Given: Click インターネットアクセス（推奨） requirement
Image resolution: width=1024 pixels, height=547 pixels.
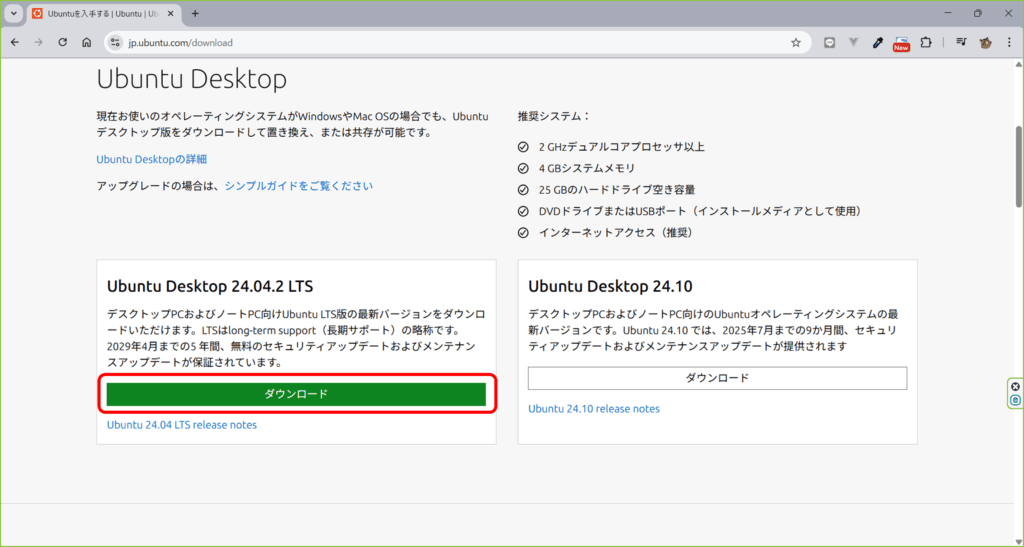Looking at the screenshot, I should pos(616,232).
